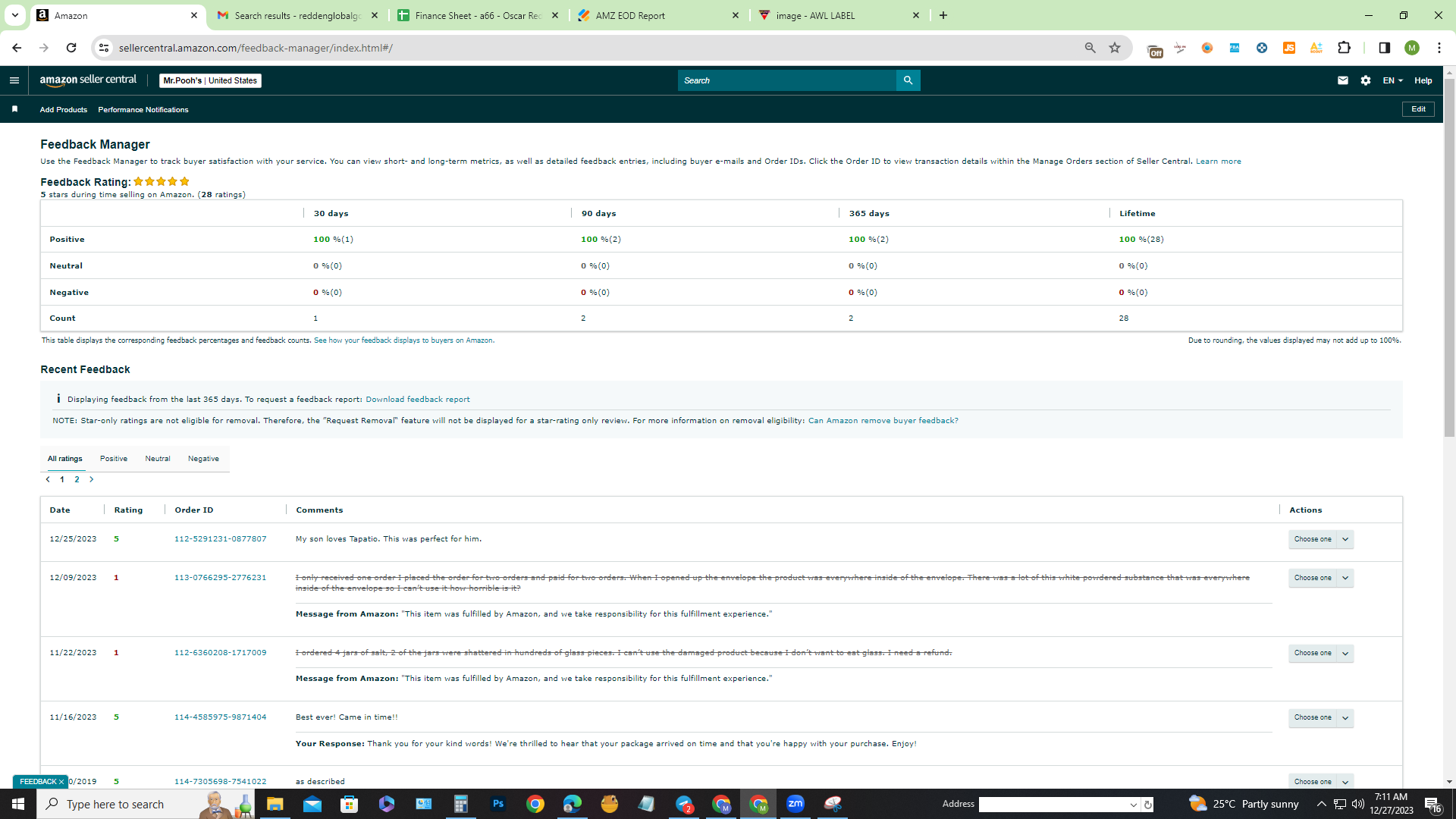Switch to the image - AWL LABEL tab
The width and height of the screenshot is (1456, 819).
point(839,15)
